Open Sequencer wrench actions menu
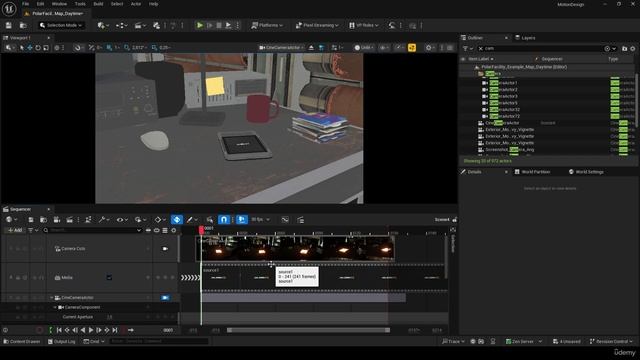Screen dimensions: 640x360 click(103, 220)
